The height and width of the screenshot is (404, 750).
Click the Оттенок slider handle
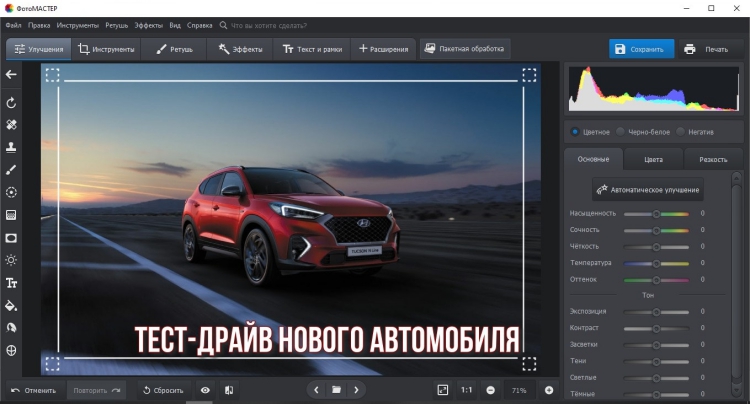[x=656, y=280]
